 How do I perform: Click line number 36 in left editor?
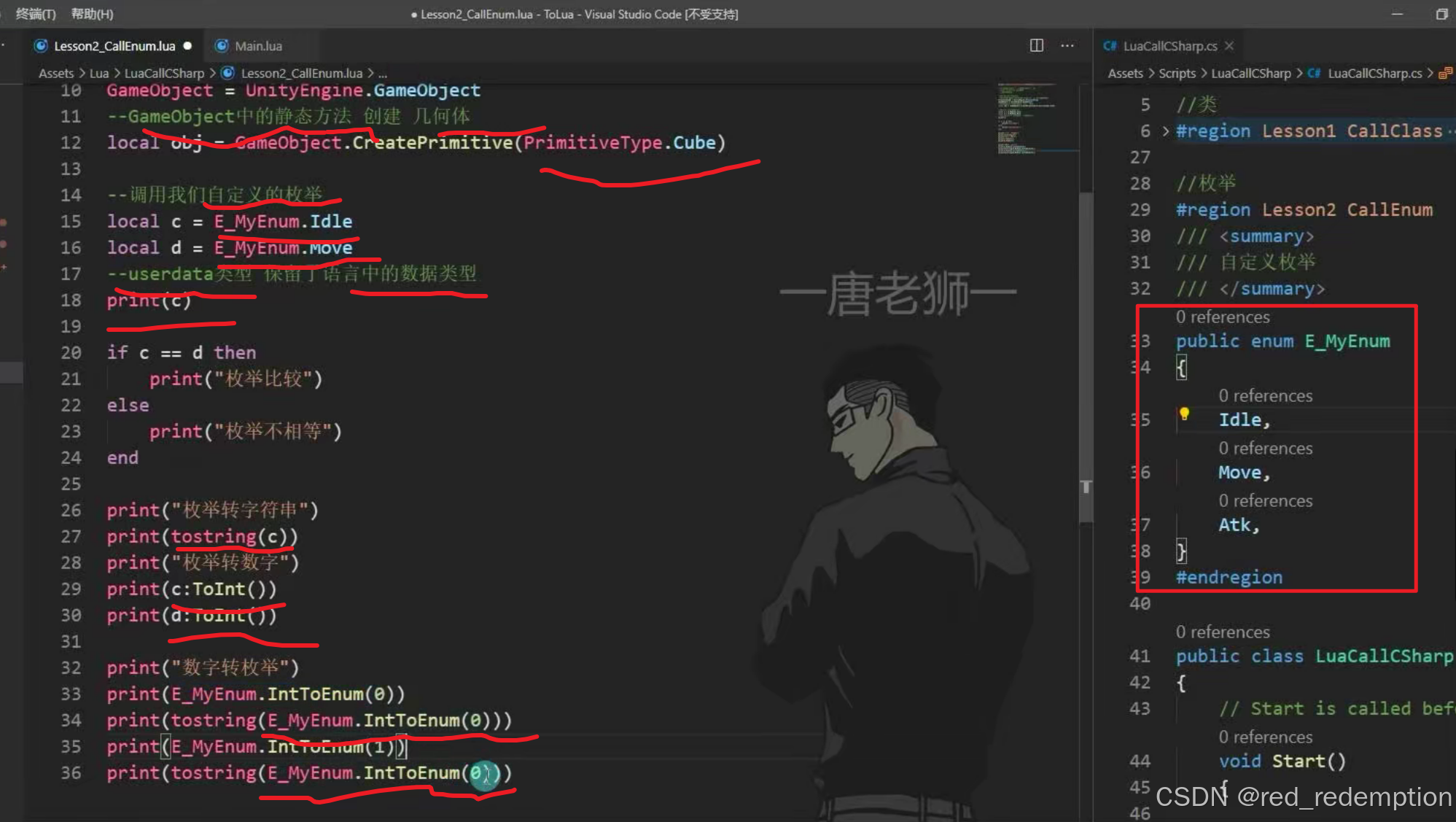point(71,773)
